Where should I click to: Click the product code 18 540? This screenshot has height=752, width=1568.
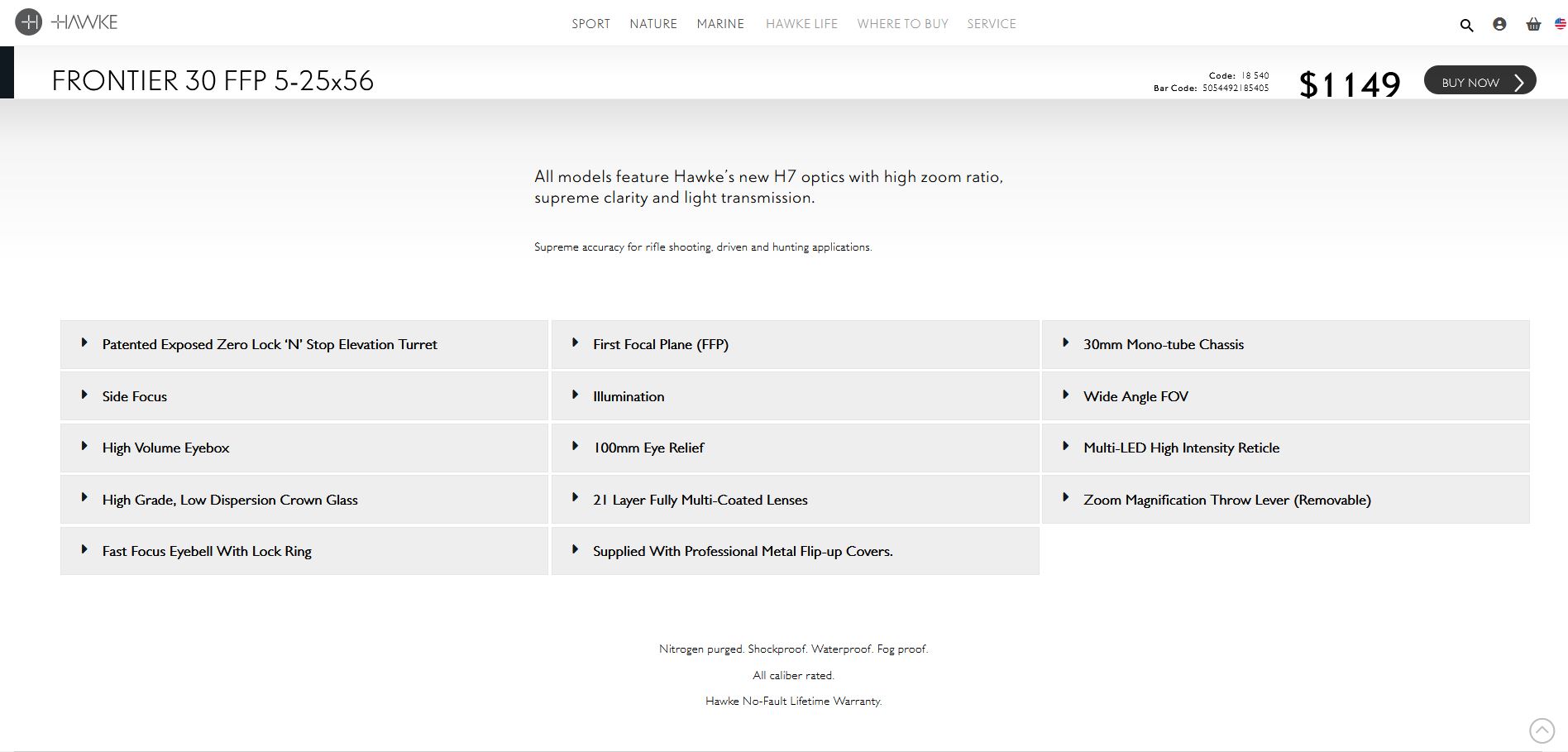point(1255,75)
